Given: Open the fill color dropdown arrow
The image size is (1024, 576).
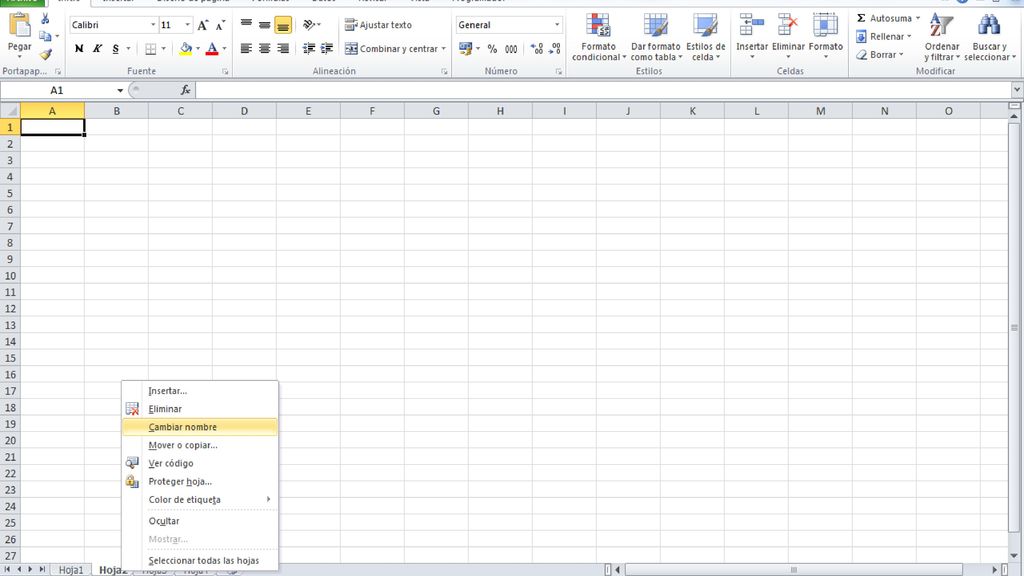Looking at the screenshot, I should (198, 48).
